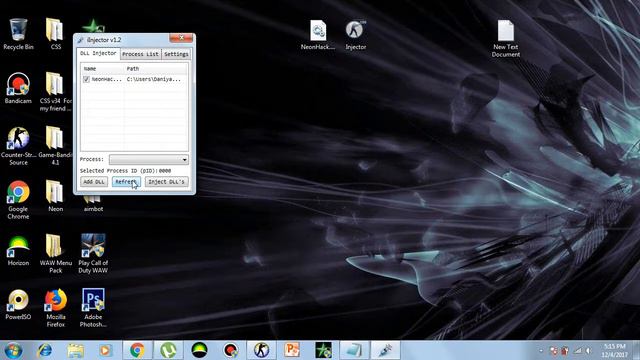Open the Settings tab in iInjector
The height and width of the screenshot is (360, 640).
click(x=176, y=54)
